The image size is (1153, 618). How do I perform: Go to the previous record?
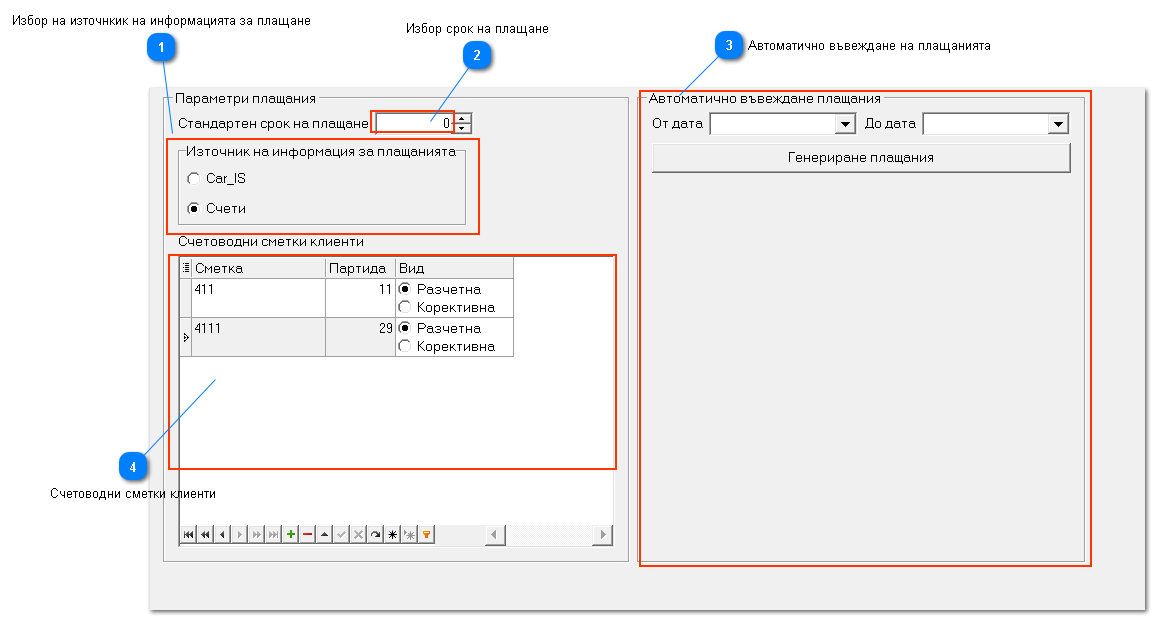click(x=222, y=535)
